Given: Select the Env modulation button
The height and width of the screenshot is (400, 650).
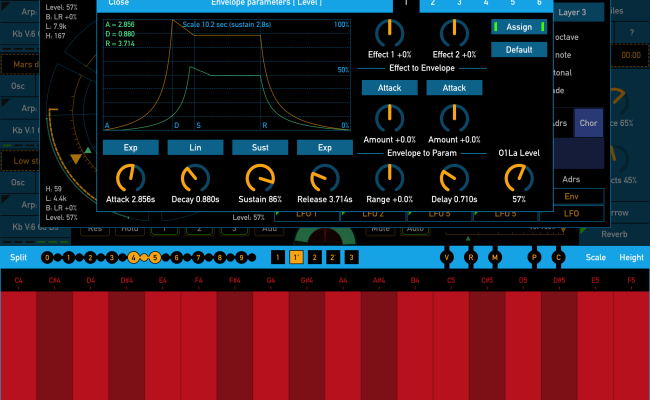Looking at the screenshot, I should 571,196.
